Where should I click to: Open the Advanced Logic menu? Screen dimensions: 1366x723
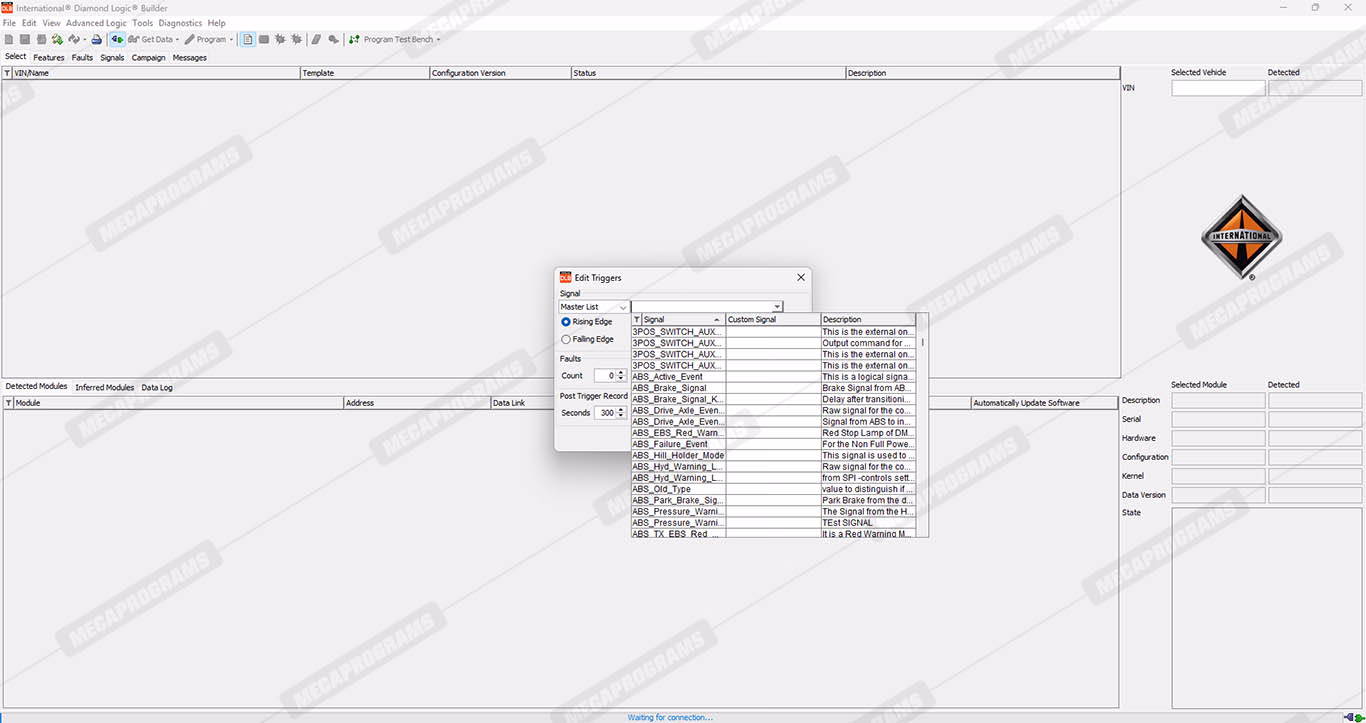(x=96, y=23)
